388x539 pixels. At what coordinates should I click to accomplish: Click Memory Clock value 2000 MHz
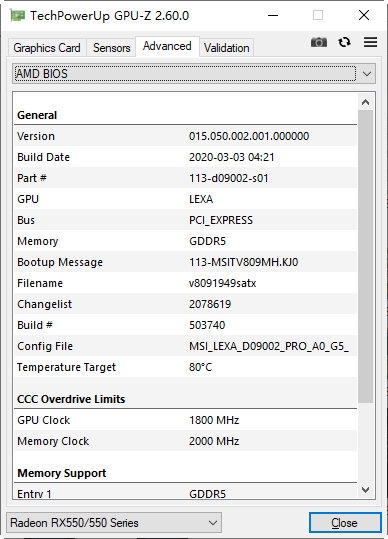tap(214, 441)
